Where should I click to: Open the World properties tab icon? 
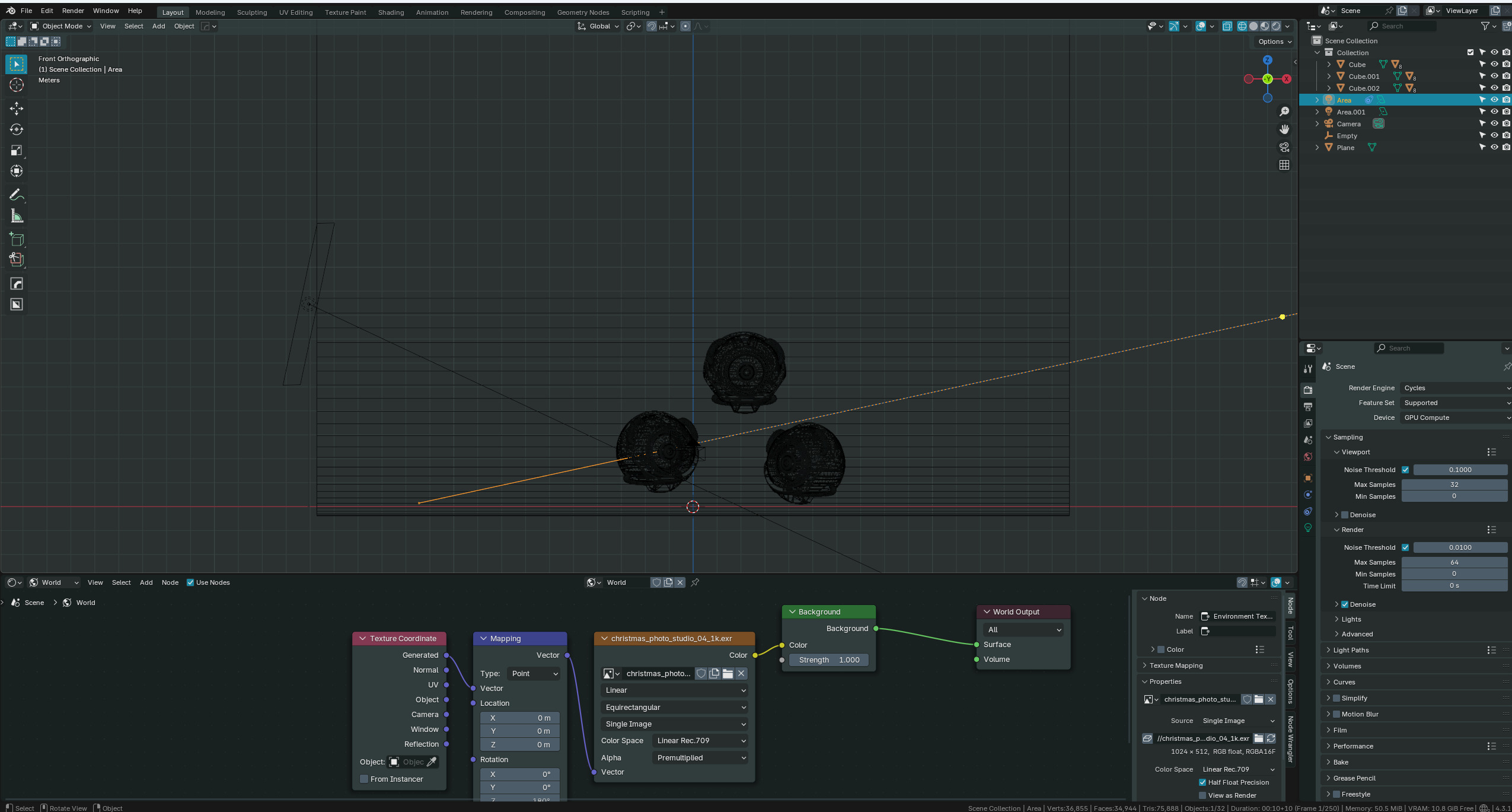coord(1308,457)
